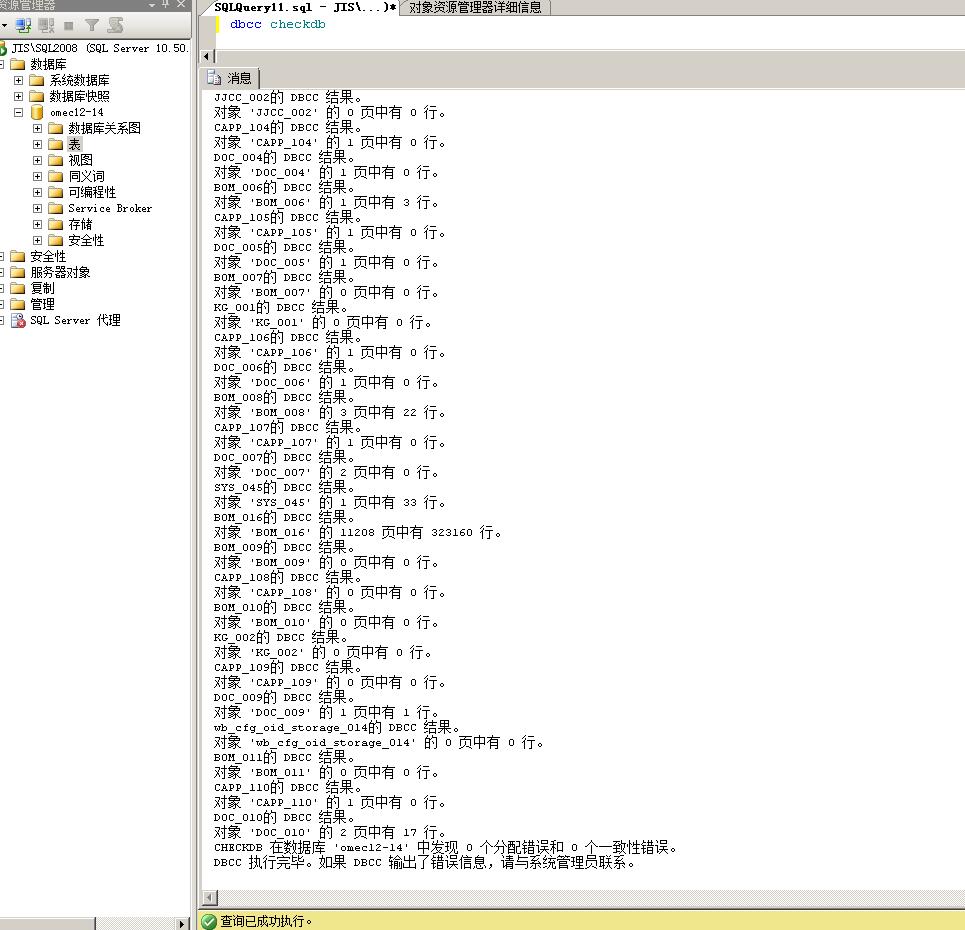Viewport: 965px width, 930px height.
Task: Select the 可编程性 tree label
Action: (x=92, y=192)
